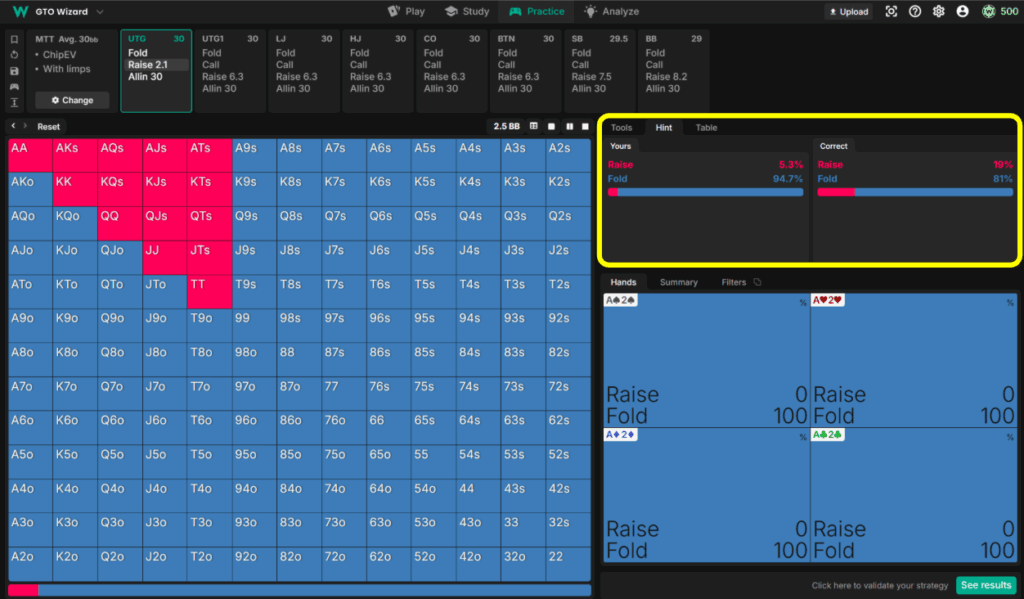This screenshot has width=1024, height=599.
Task: Click the game controller icon in sidebar
Action: coord(14,87)
